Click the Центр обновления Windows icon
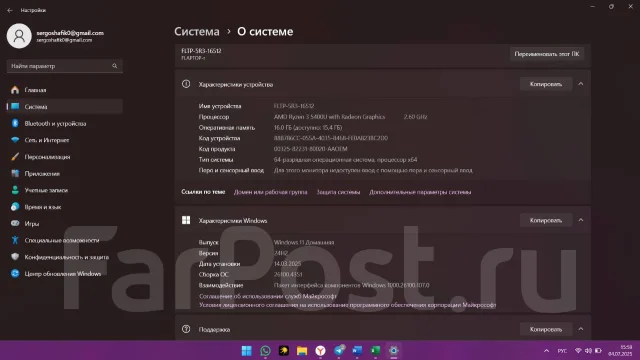This screenshot has width=640, height=360. 15,274
